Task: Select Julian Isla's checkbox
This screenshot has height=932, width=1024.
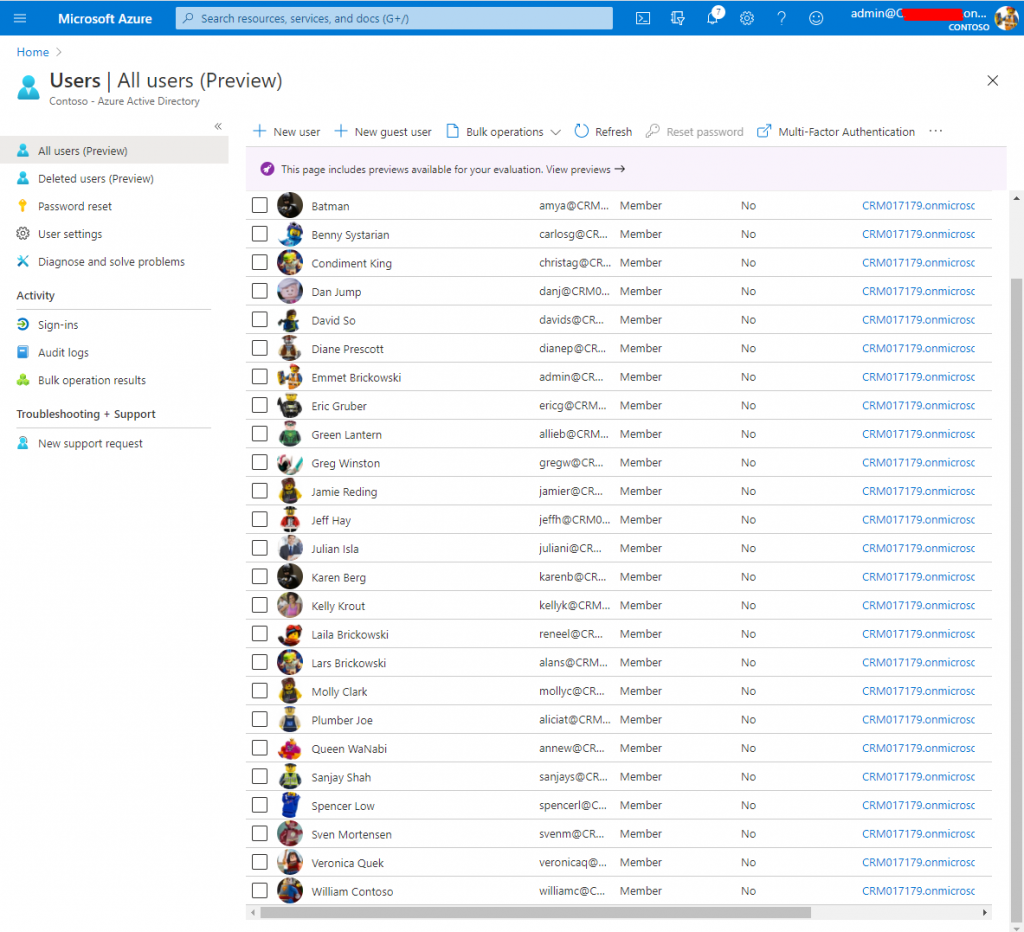Action: pyautogui.click(x=260, y=548)
